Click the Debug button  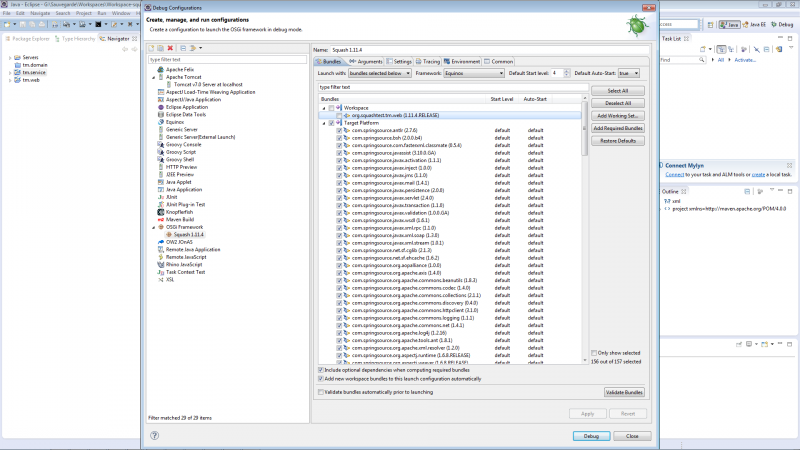click(x=591, y=436)
